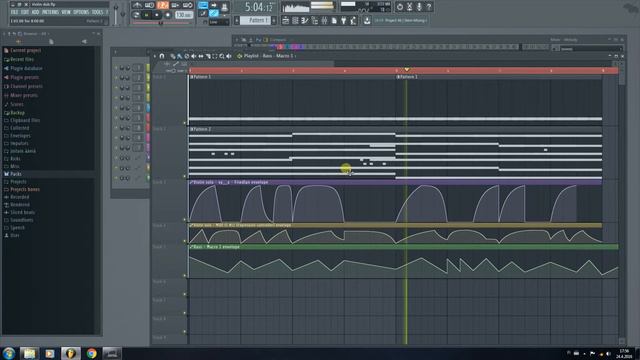This screenshot has width=640, height=360.
Task: Click the browser reread file icon
Action: click(51, 41)
